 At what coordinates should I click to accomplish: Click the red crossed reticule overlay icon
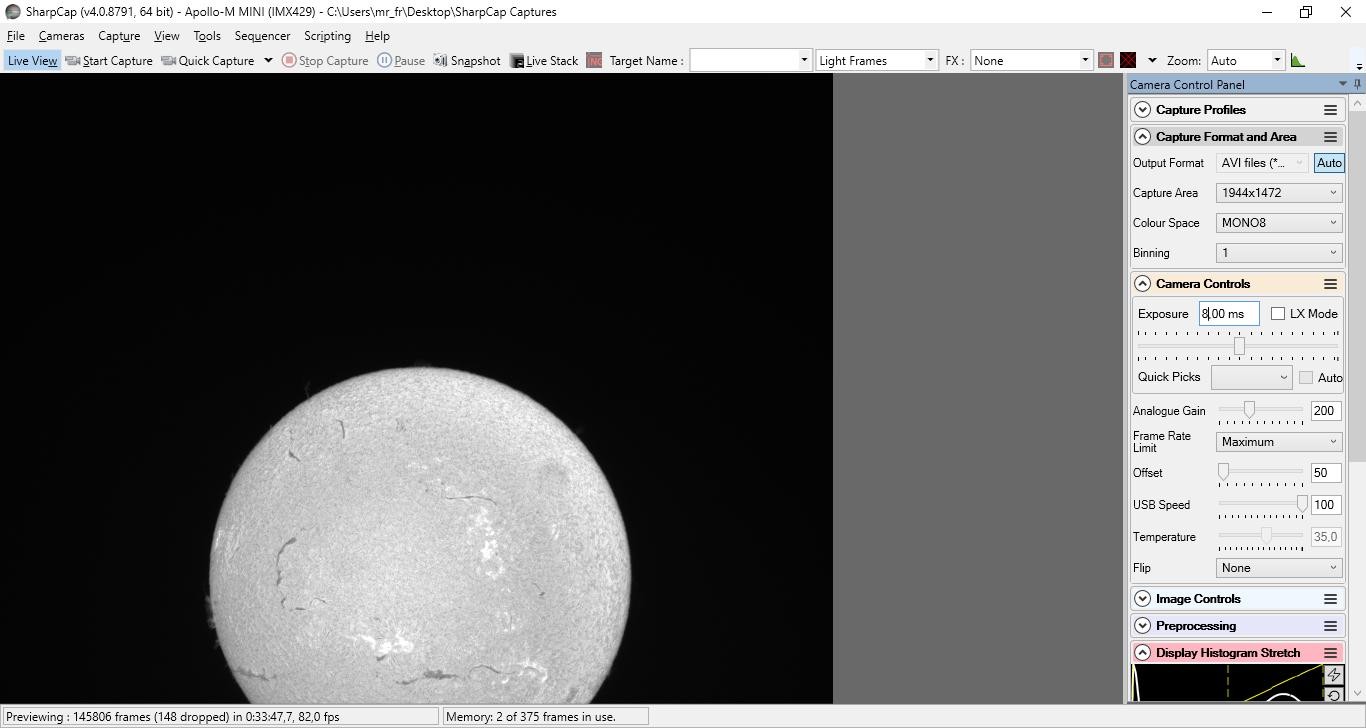(1128, 60)
